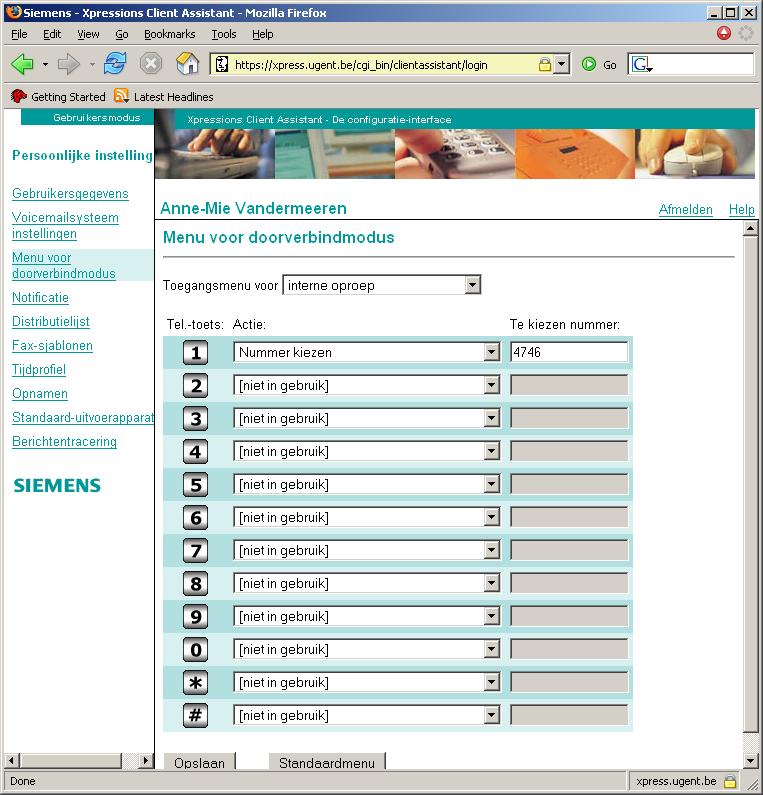Click the Reload page icon
Image resolution: width=763 pixels, height=795 pixels.
tap(115, 64)
